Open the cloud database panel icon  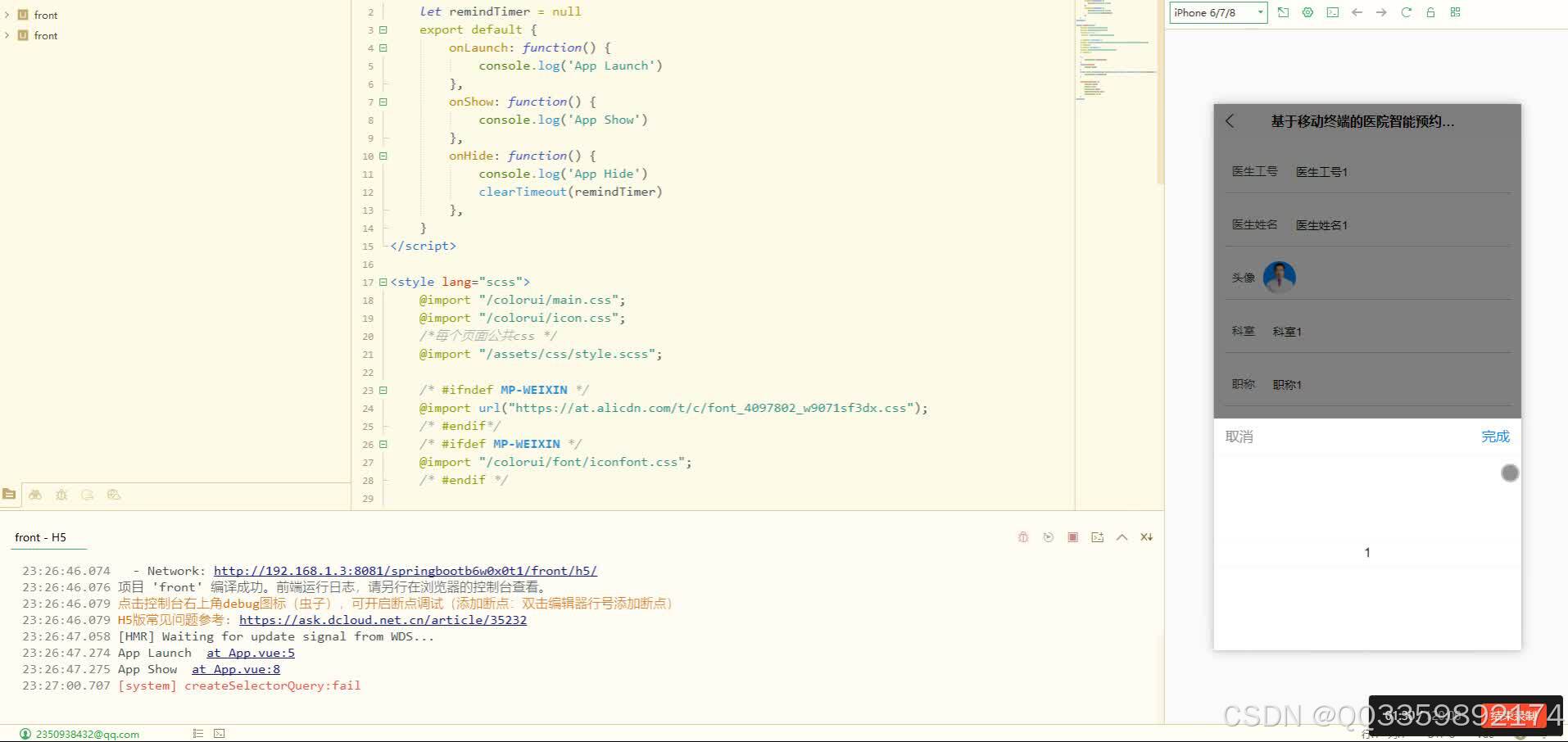click(114, 495)
